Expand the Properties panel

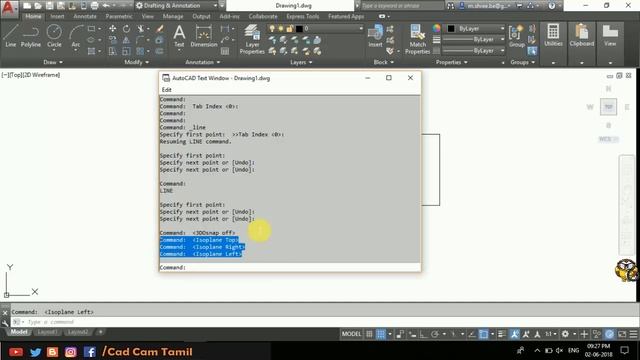tap(451, 62)
